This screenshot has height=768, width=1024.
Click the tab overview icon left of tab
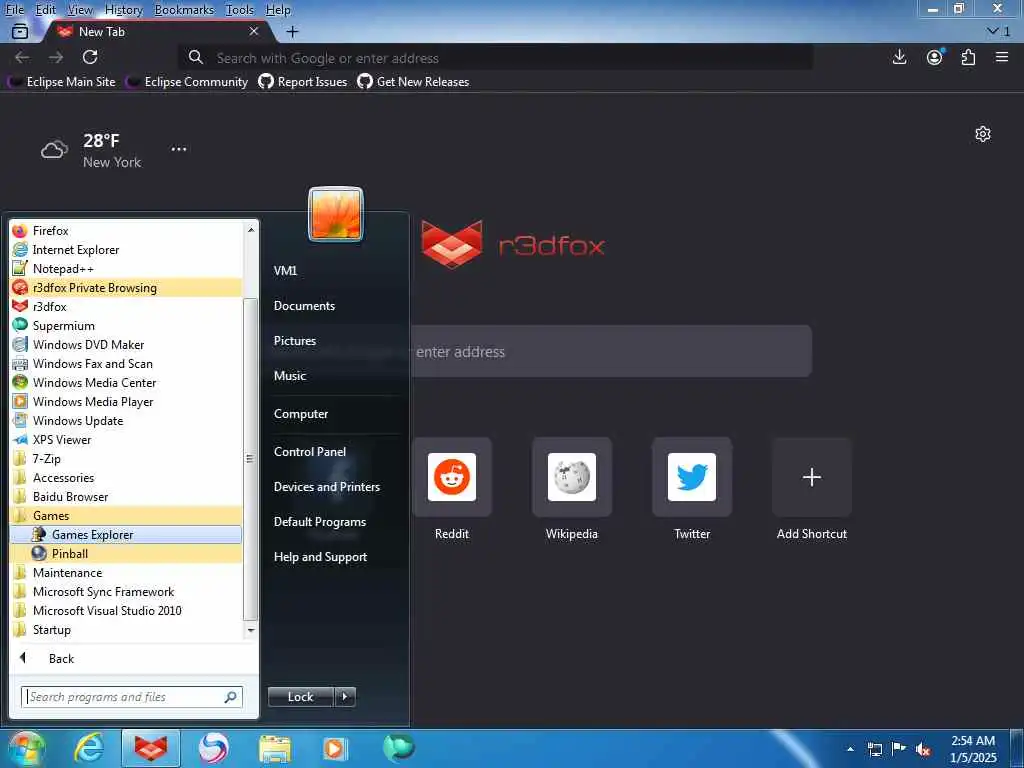(20, 31)
